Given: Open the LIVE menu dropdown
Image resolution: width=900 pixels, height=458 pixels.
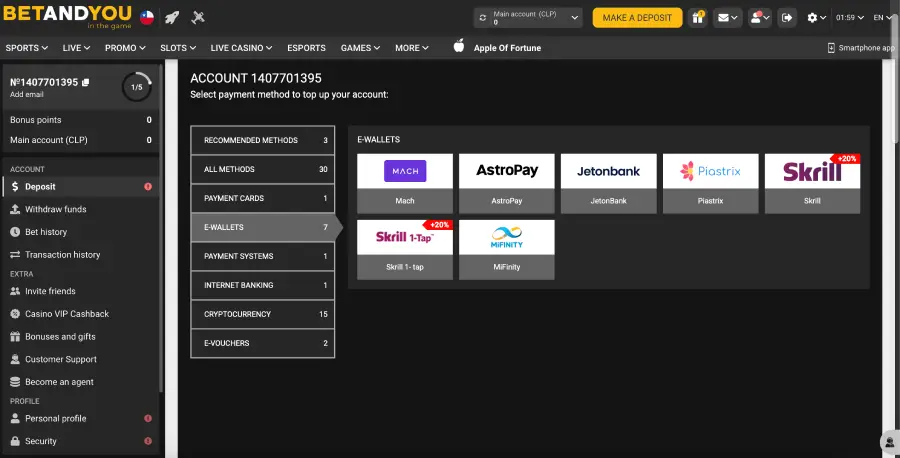Looking at the screenshot, I should [76, 48].
